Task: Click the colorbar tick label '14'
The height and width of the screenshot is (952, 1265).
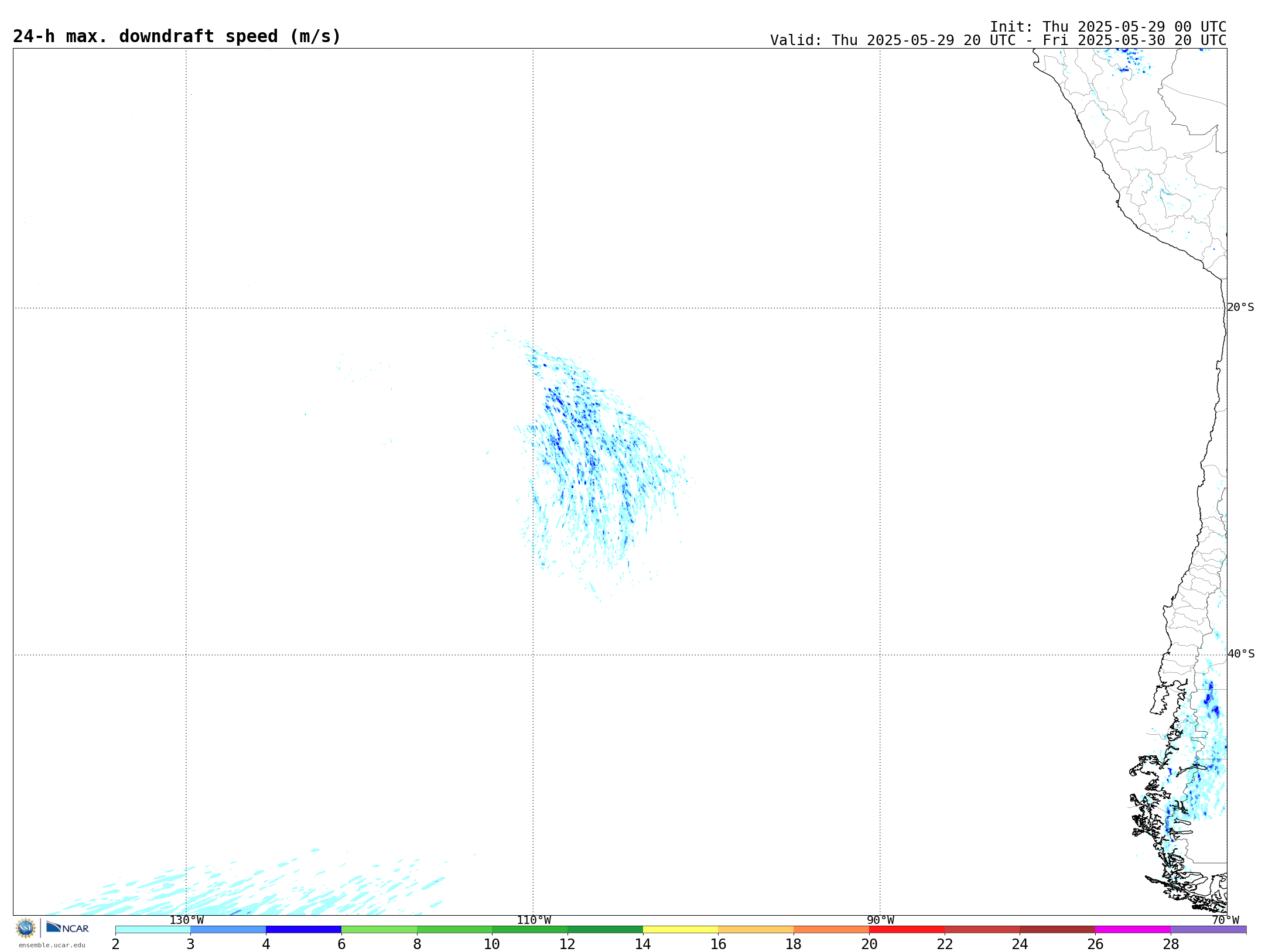Action: coord(643,944)
